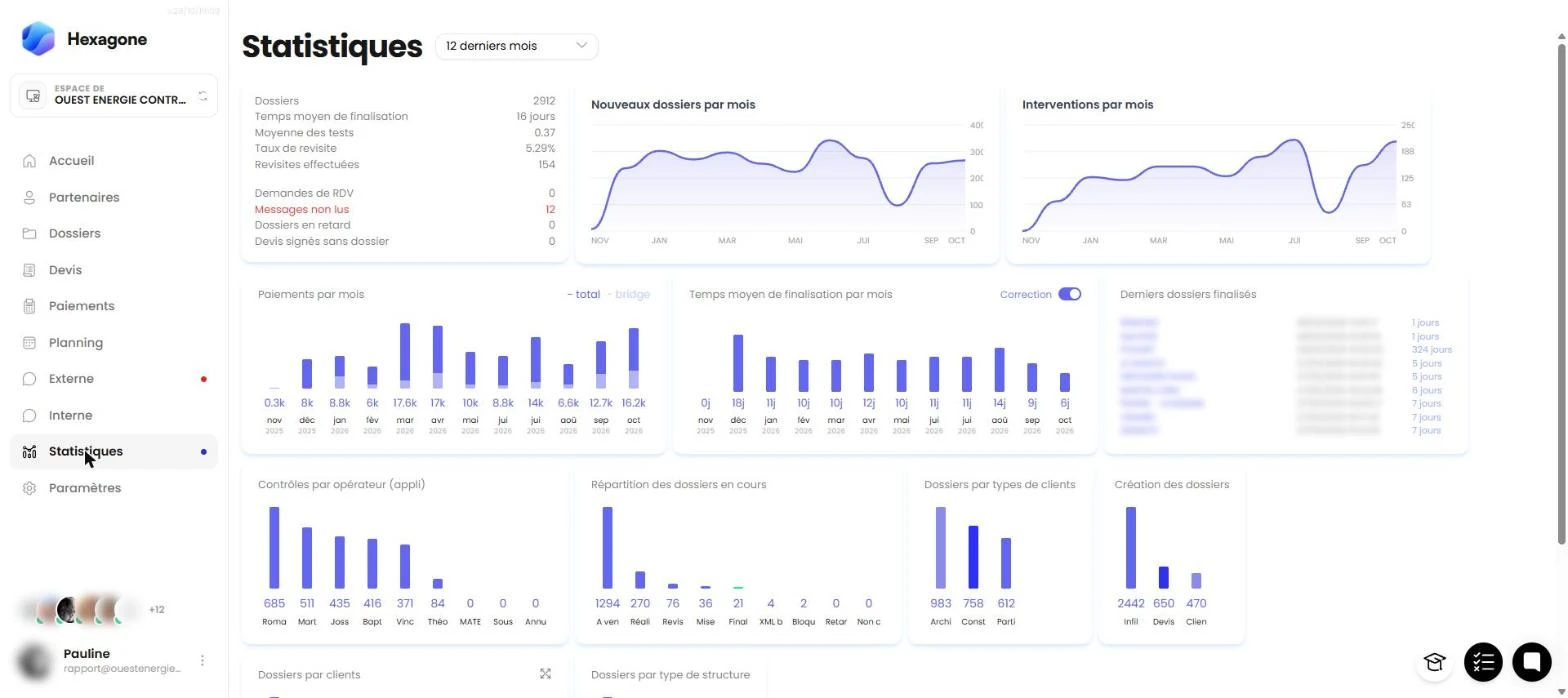Viewport: 1568px width, 698px height.
Task: Click the 2442 value in Création des dossiers
Action: [x=1131, y=603]
